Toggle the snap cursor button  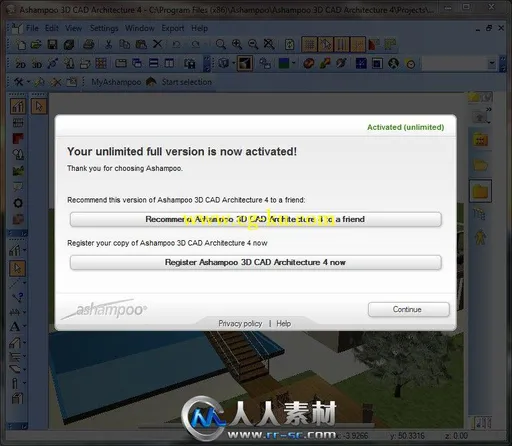click(325, 45)
